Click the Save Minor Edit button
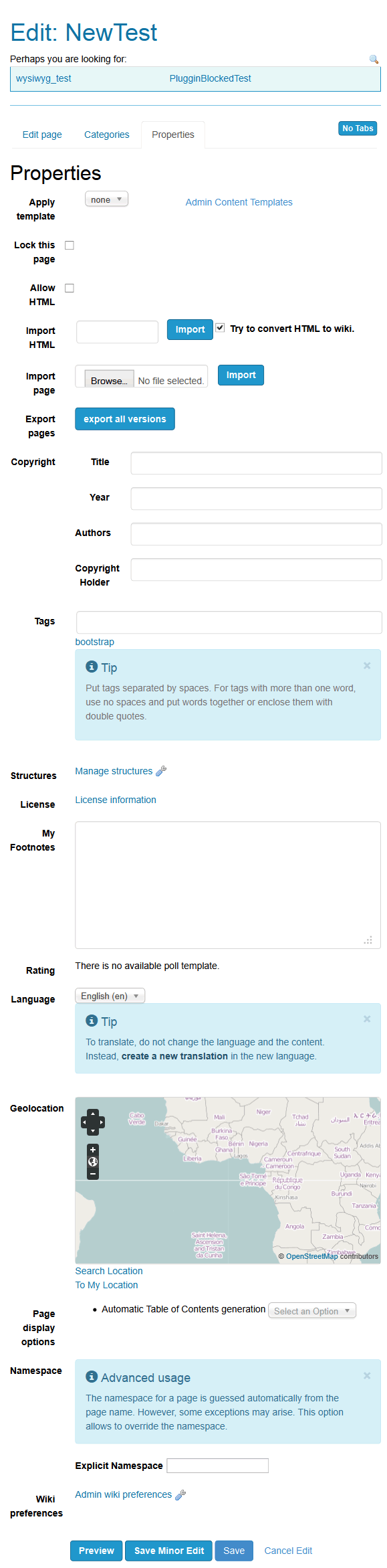 pyautogui.click(x=169, y=1551)
